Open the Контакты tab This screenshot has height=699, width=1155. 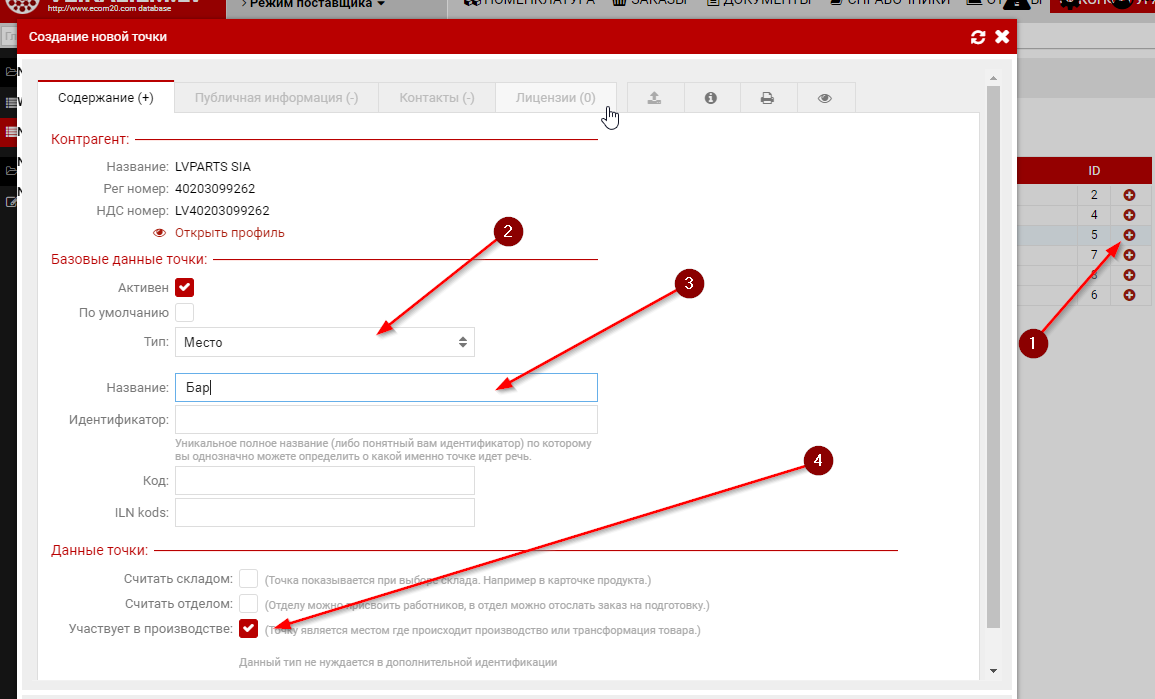pyautogui.click(x=436, y=98)
